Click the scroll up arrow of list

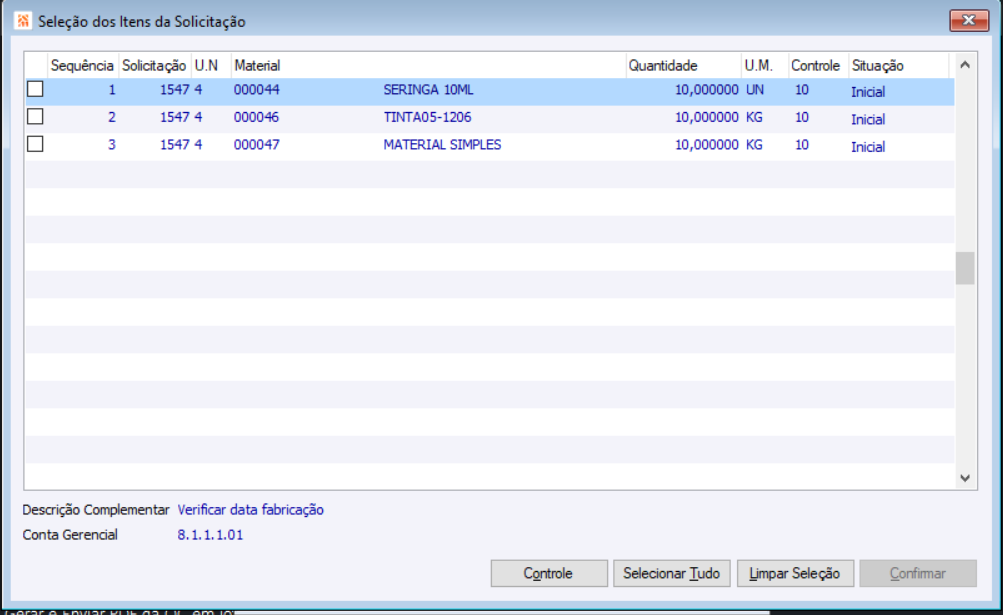click(x=965, y=65)
